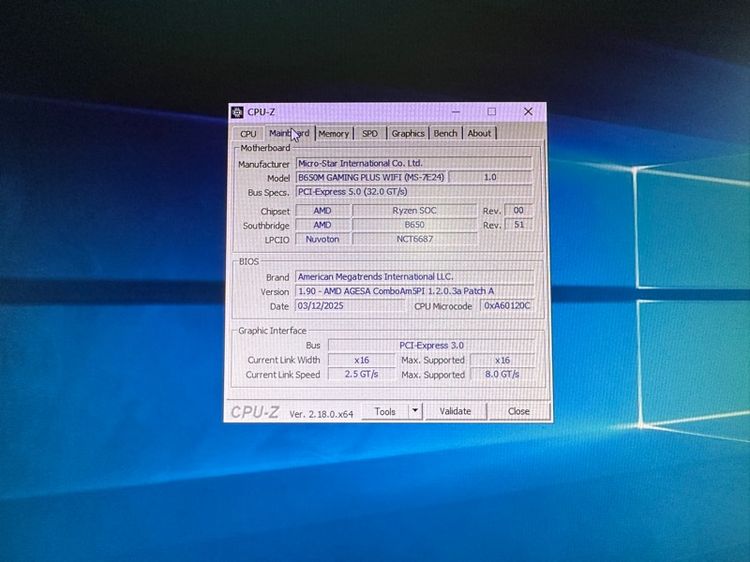This screenshot has height=562, width=750.
Task: Click the Bus Specs PCI-Express 5.0 field
Action: 414,192
